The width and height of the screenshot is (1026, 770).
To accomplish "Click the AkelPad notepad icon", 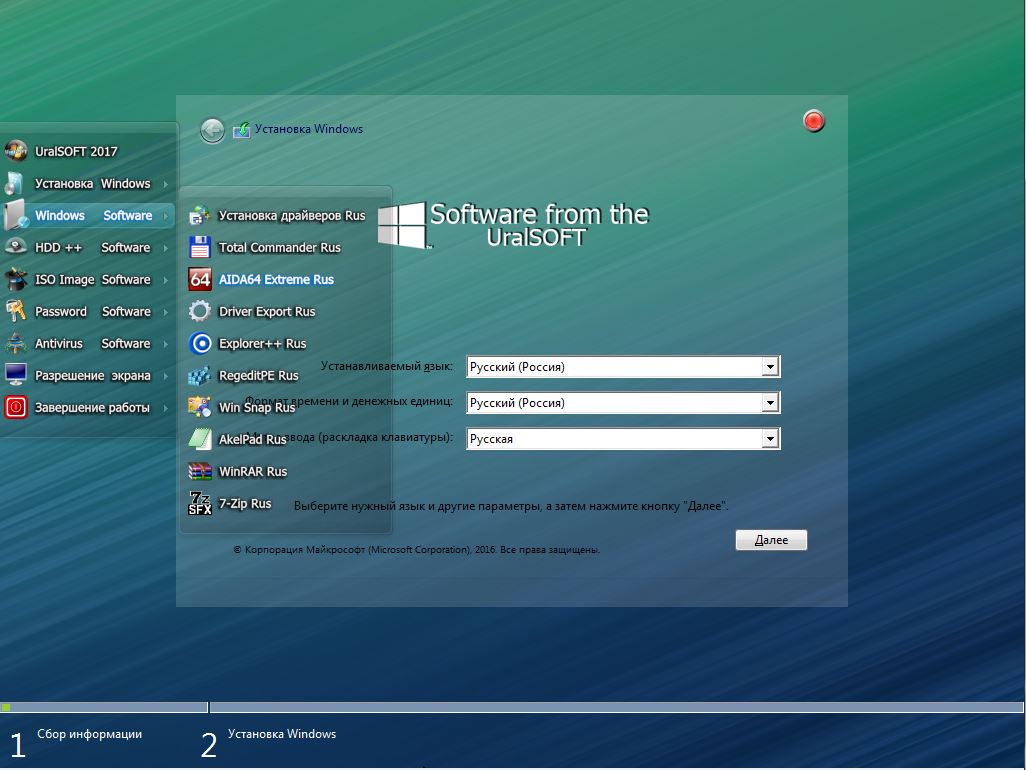I will 200,438.
